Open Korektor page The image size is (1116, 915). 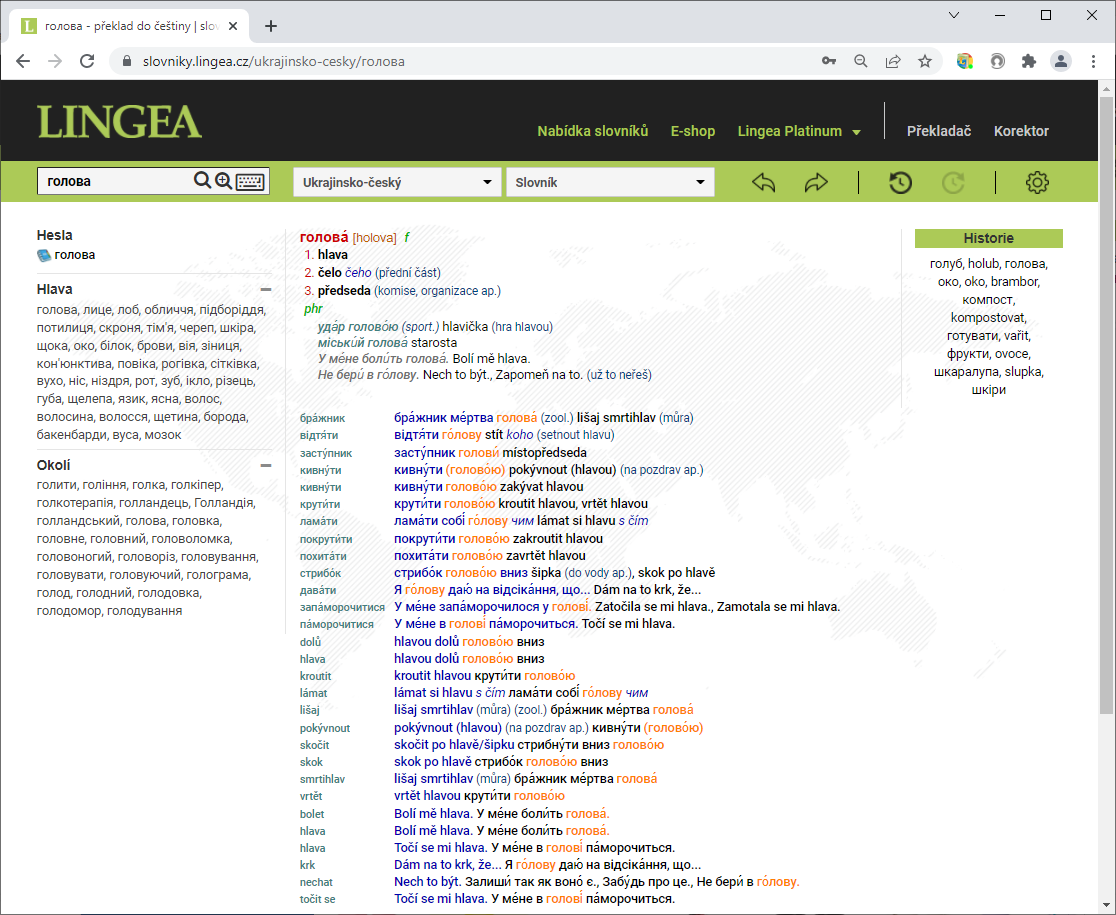click(x=1021, y=131)
